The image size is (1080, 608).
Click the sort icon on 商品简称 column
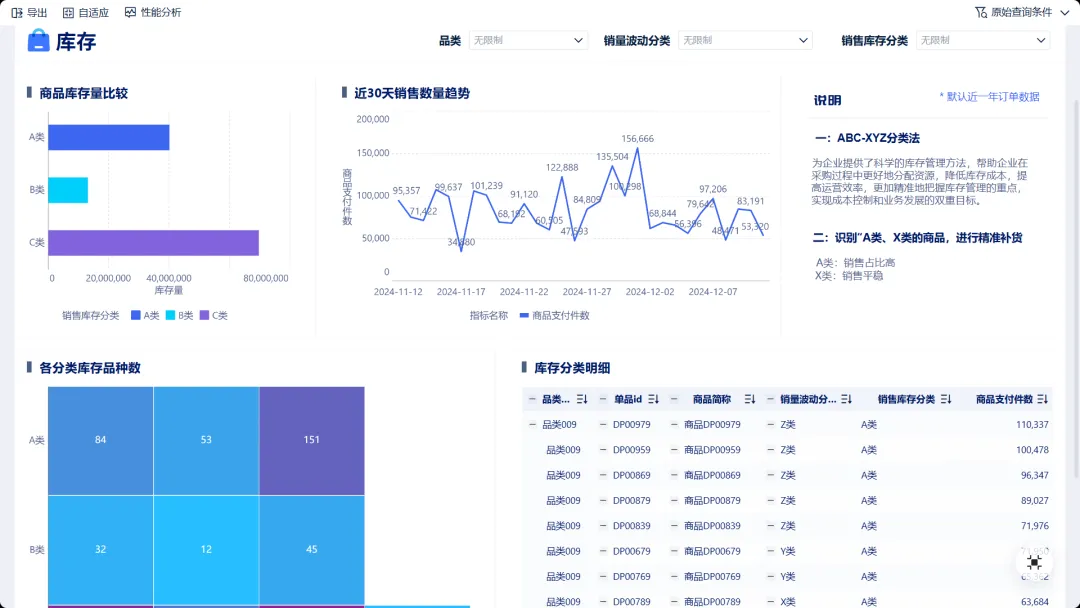tap(750, 397)
